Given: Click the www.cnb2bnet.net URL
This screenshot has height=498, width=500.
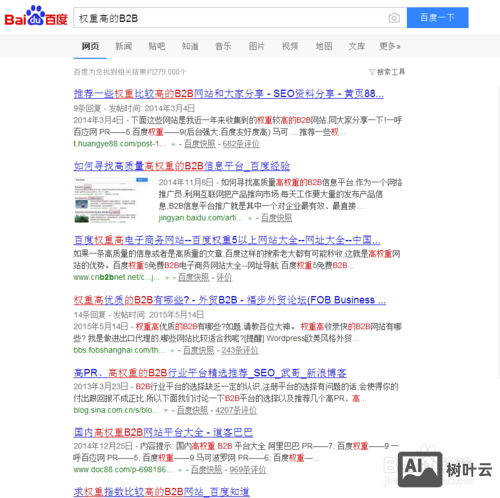Looking at the screenshot, I should tap(117, 277).
